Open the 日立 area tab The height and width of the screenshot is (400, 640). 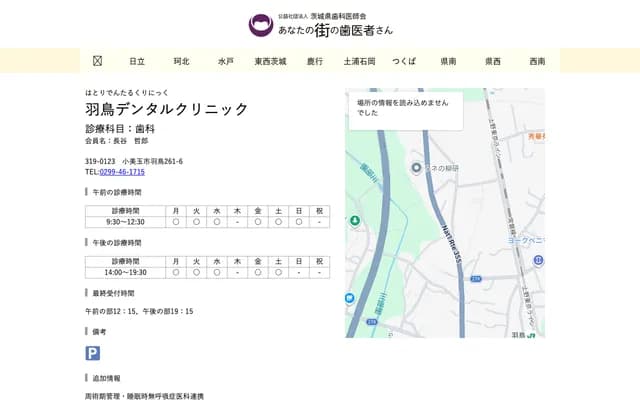137,61
